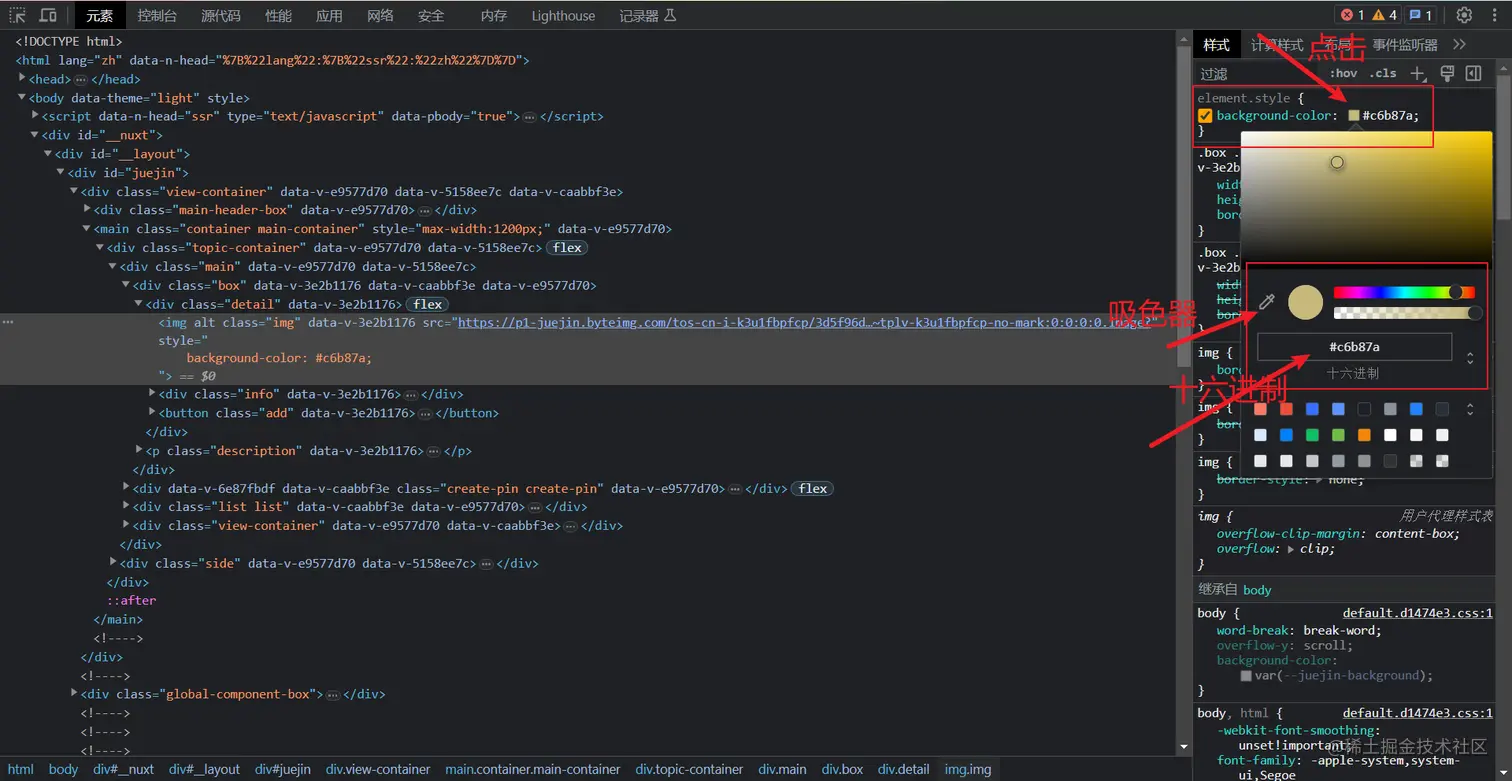
Task: Select div.topic-container in the breadcrumb bar
Action: tap(689, 770)
